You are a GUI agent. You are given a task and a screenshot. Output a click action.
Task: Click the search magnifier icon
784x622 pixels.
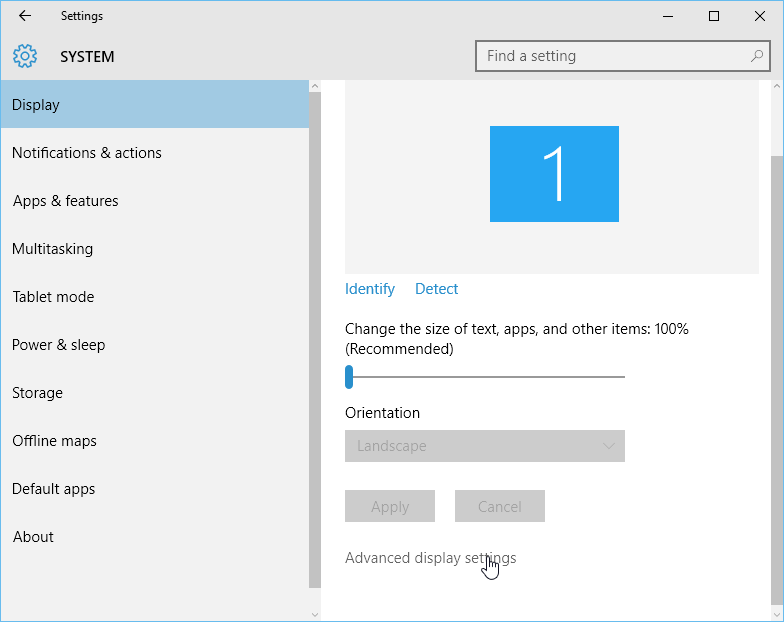click(x=756, y=56)
